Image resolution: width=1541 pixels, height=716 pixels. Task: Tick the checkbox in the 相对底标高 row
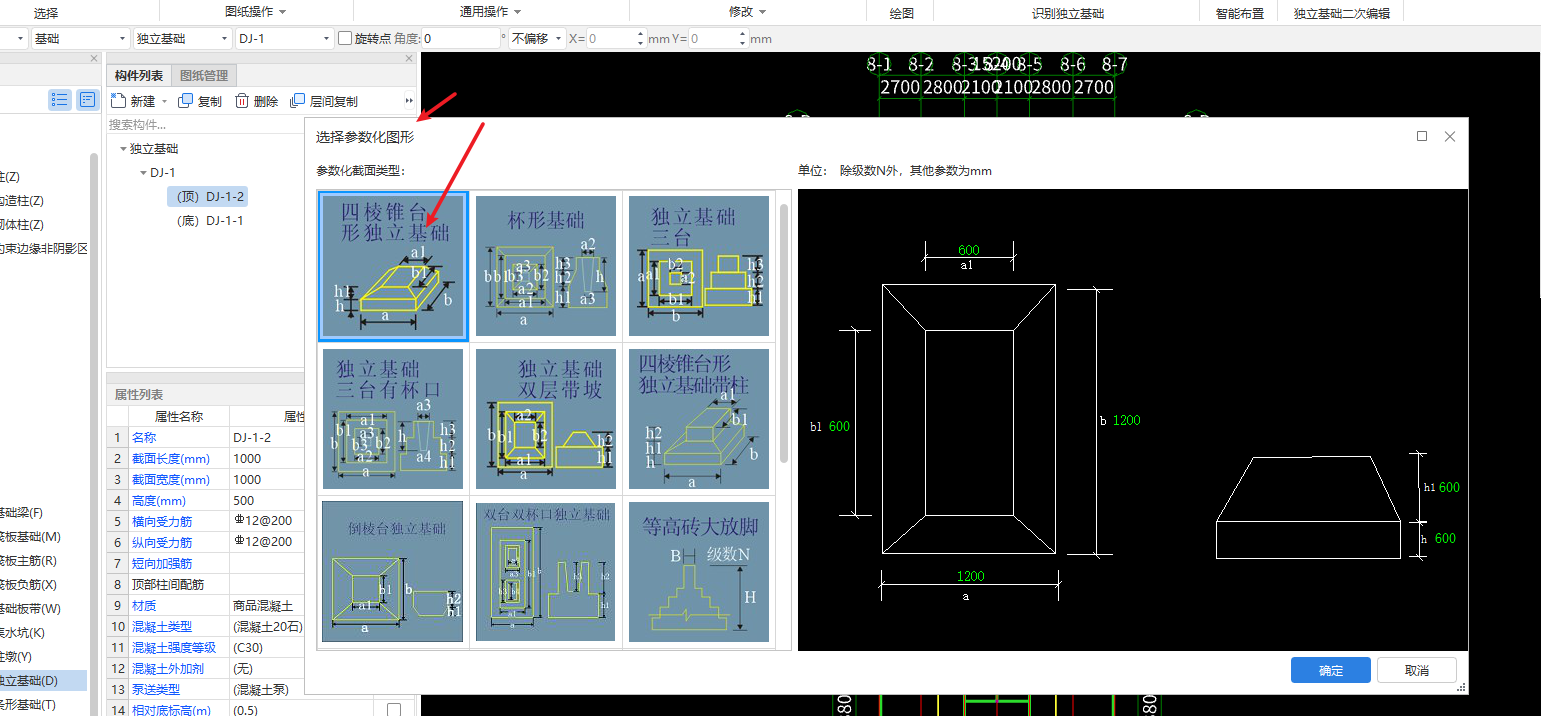394,710
